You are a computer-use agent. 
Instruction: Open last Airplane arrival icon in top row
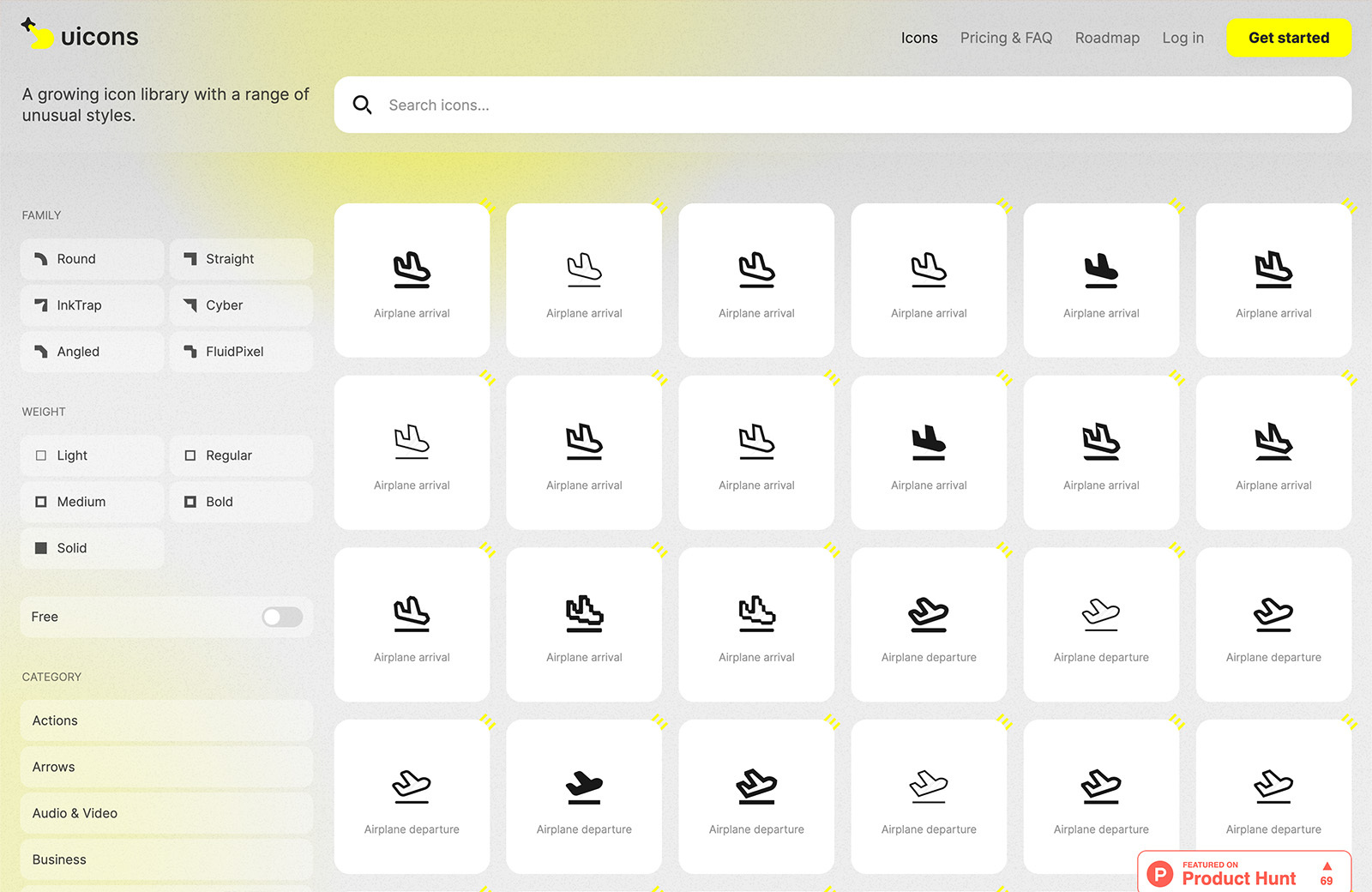1273,280
